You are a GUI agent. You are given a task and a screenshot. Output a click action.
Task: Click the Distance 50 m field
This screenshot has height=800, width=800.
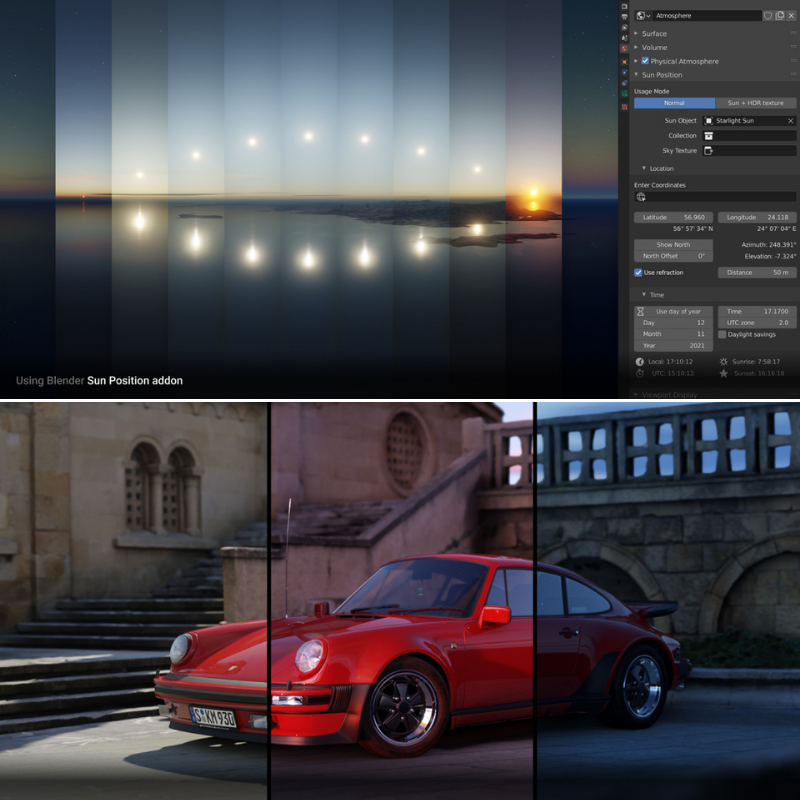[757, 272]
